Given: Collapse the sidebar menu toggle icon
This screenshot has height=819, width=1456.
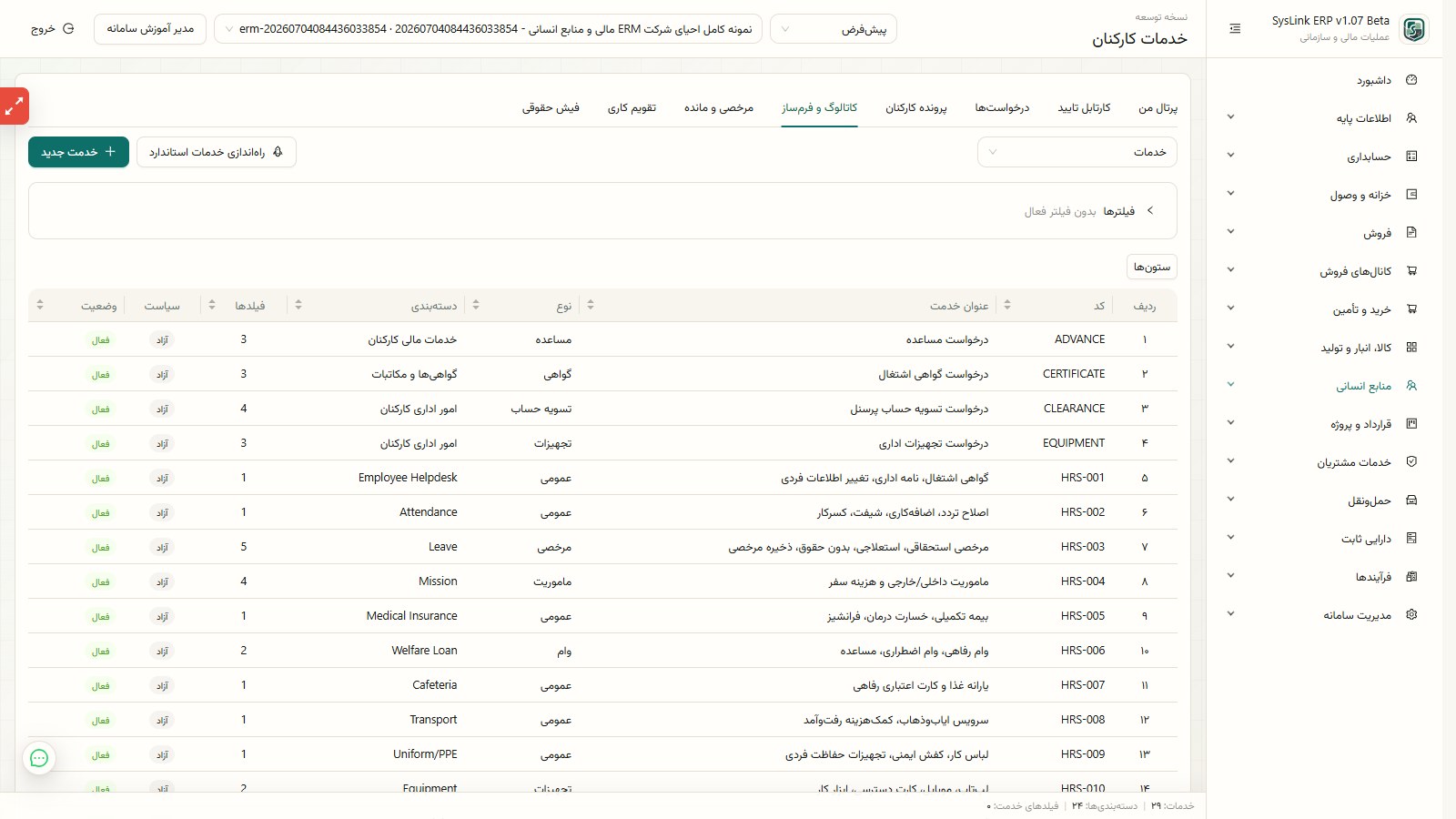Looking at the screenshot, I should [x=1235, y=29].
